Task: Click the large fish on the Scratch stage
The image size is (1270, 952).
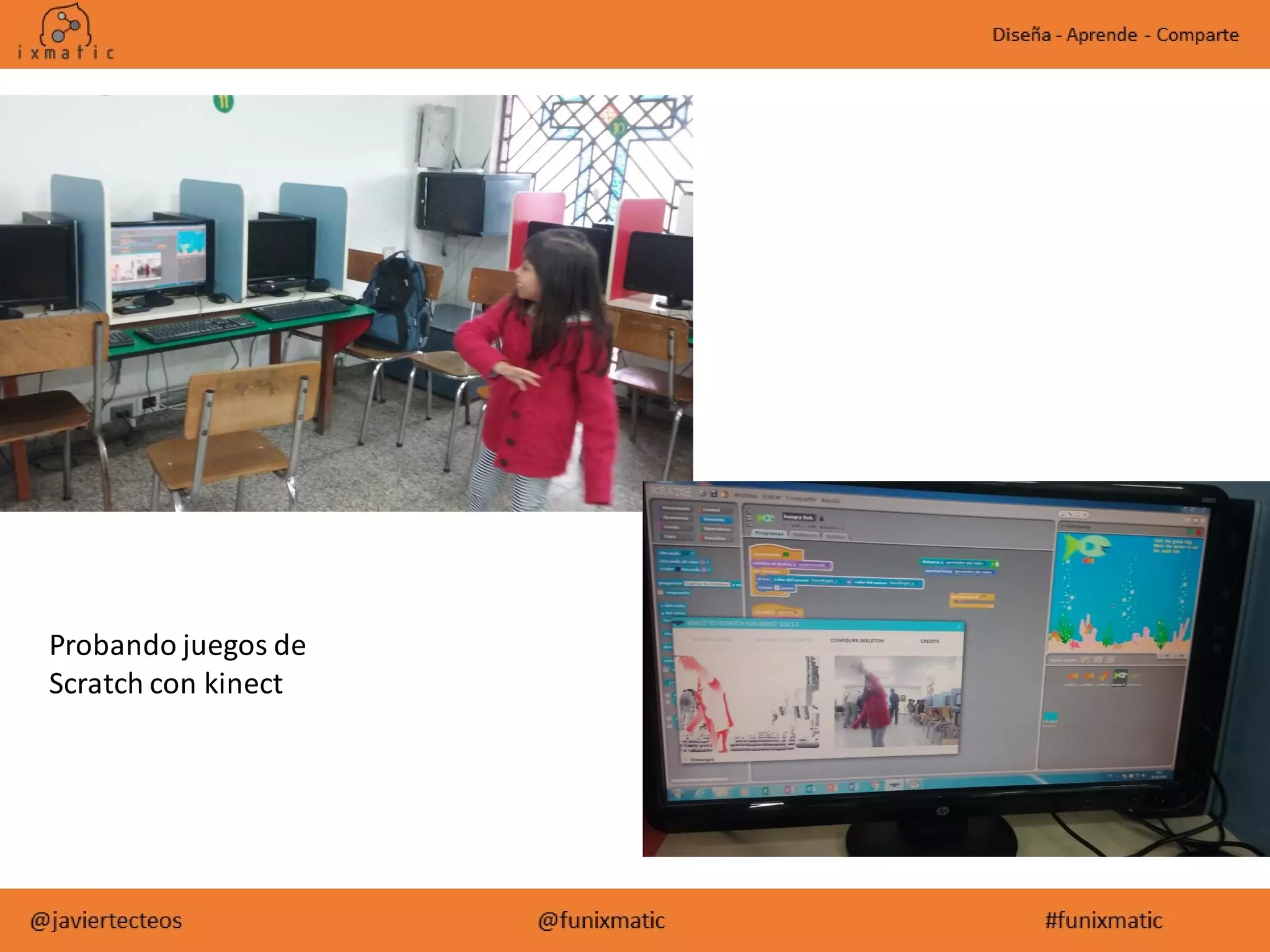Action: pyautogui.click(x=1086, y=547)
